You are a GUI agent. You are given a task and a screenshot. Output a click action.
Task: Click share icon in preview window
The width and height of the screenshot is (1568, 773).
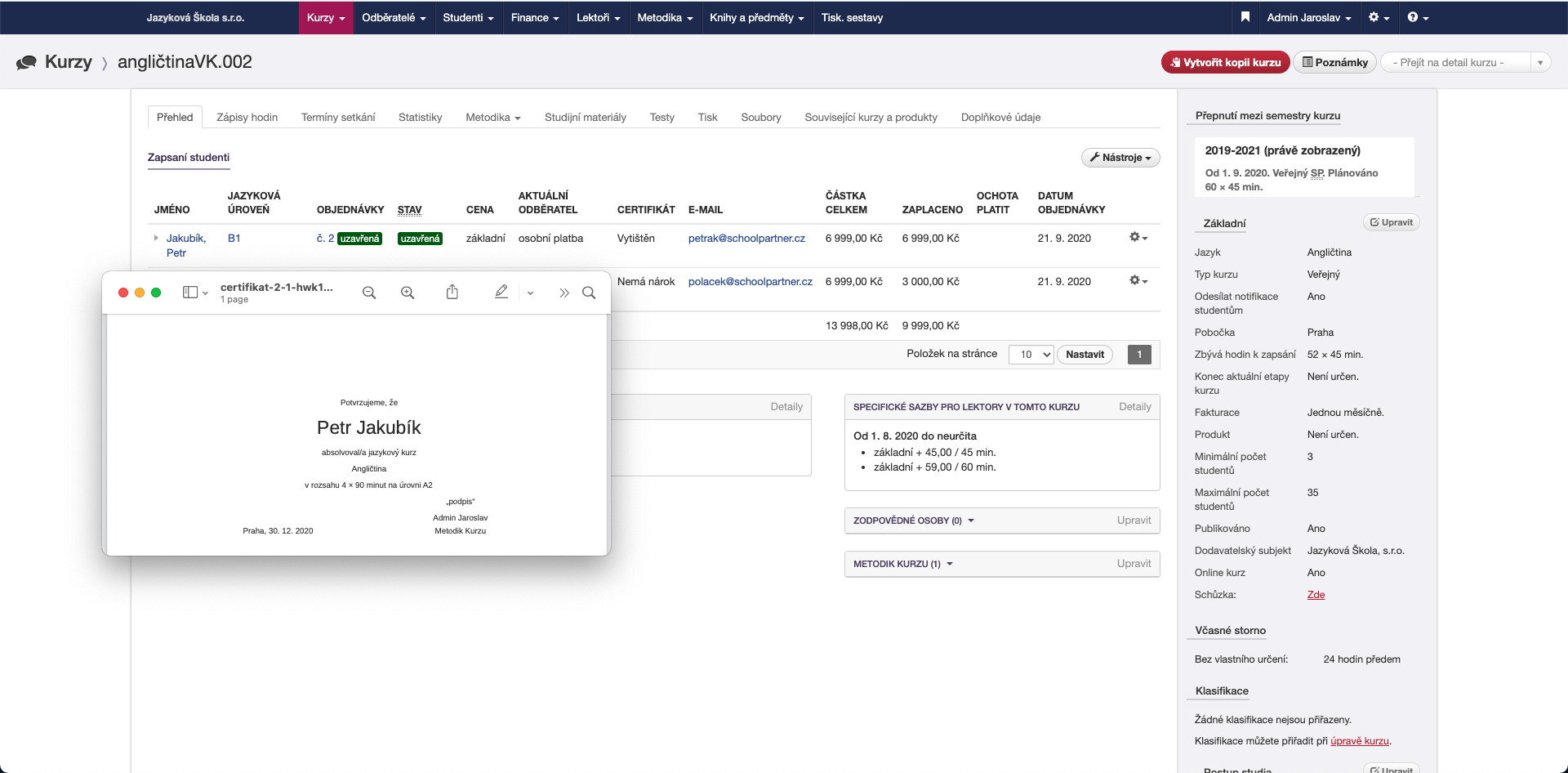(452, 292)
